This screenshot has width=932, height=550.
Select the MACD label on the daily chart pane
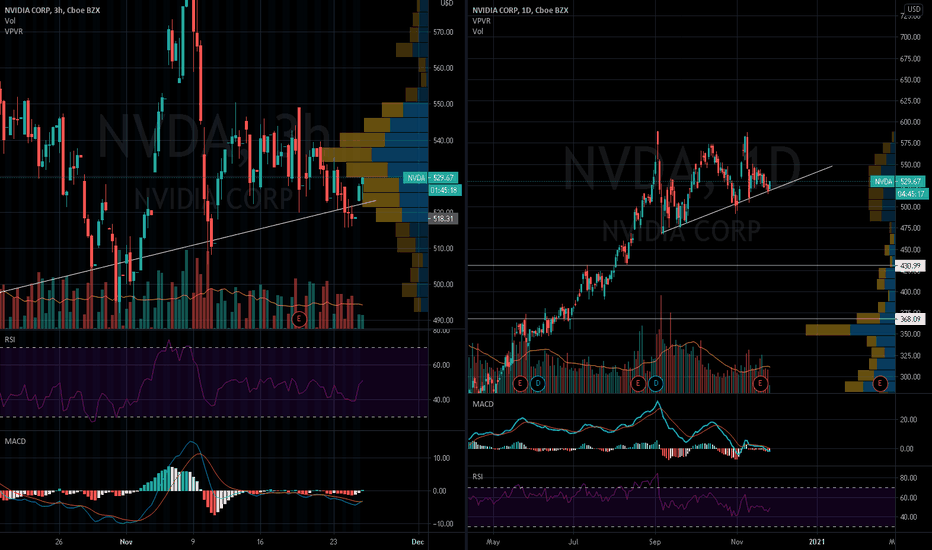pos(483,404)
